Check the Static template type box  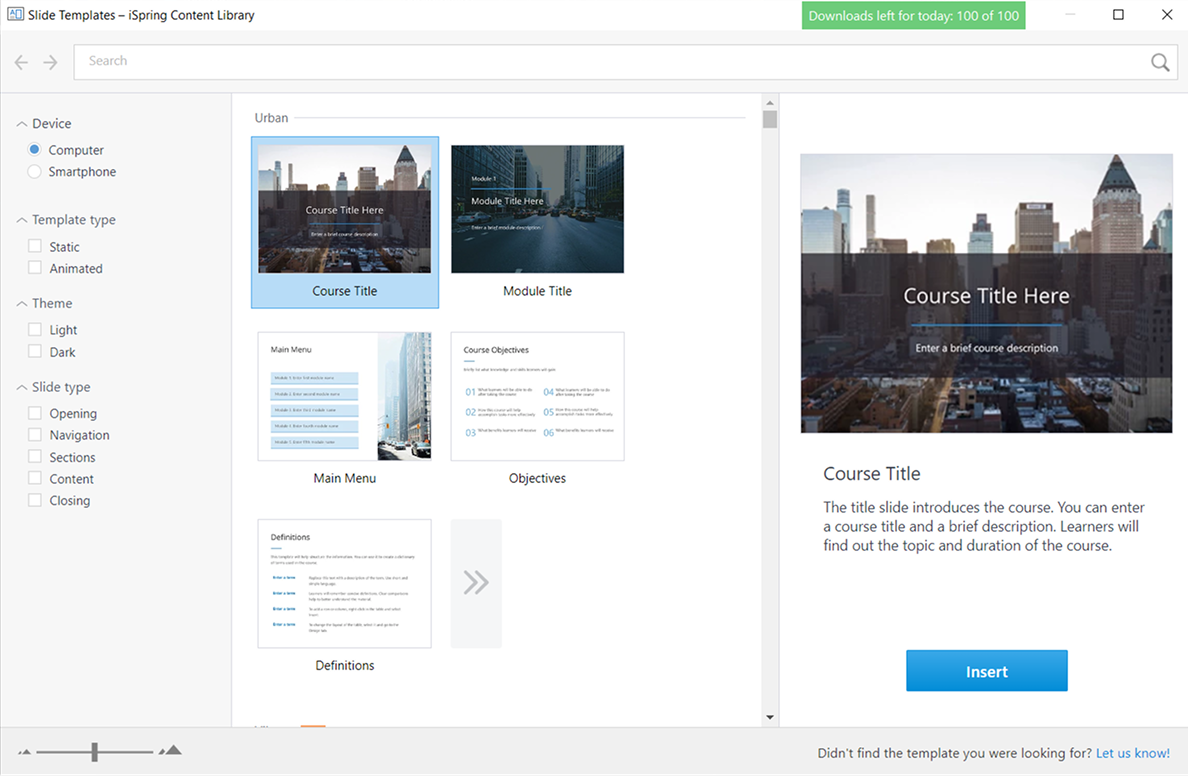(x=35, y=246)
